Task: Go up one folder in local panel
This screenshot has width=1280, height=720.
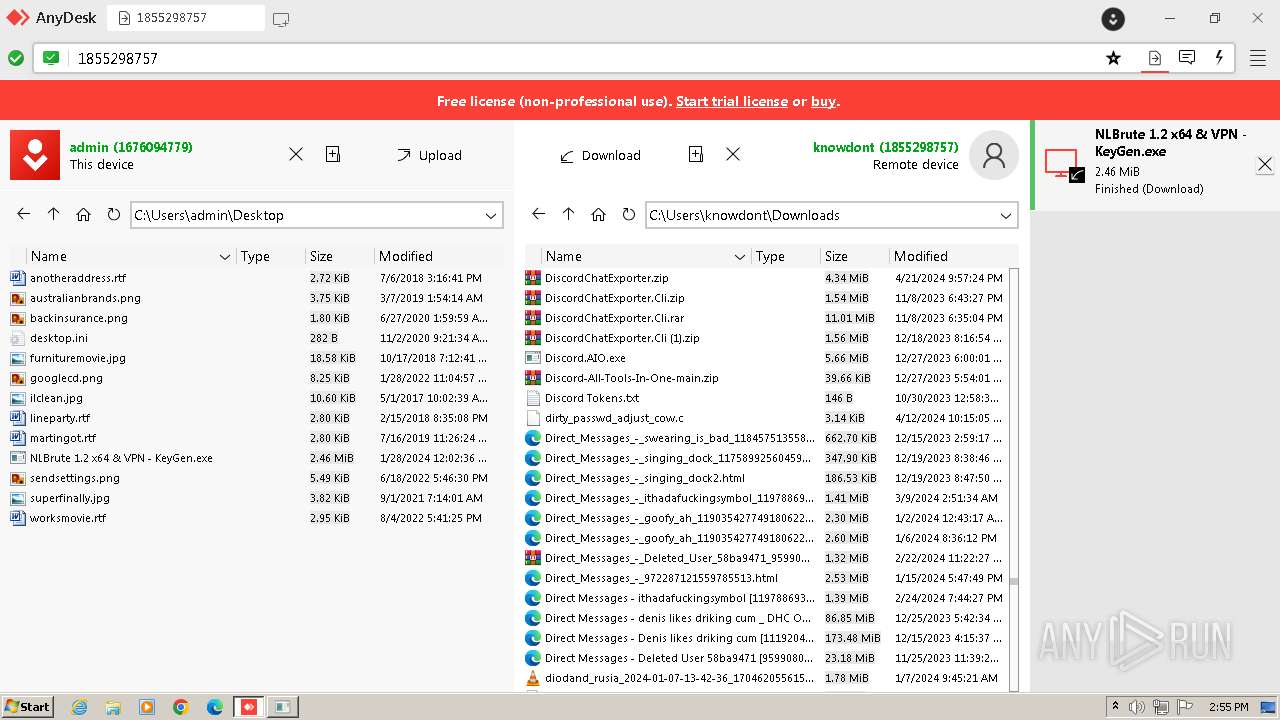Action: click(x=54, y=214)
